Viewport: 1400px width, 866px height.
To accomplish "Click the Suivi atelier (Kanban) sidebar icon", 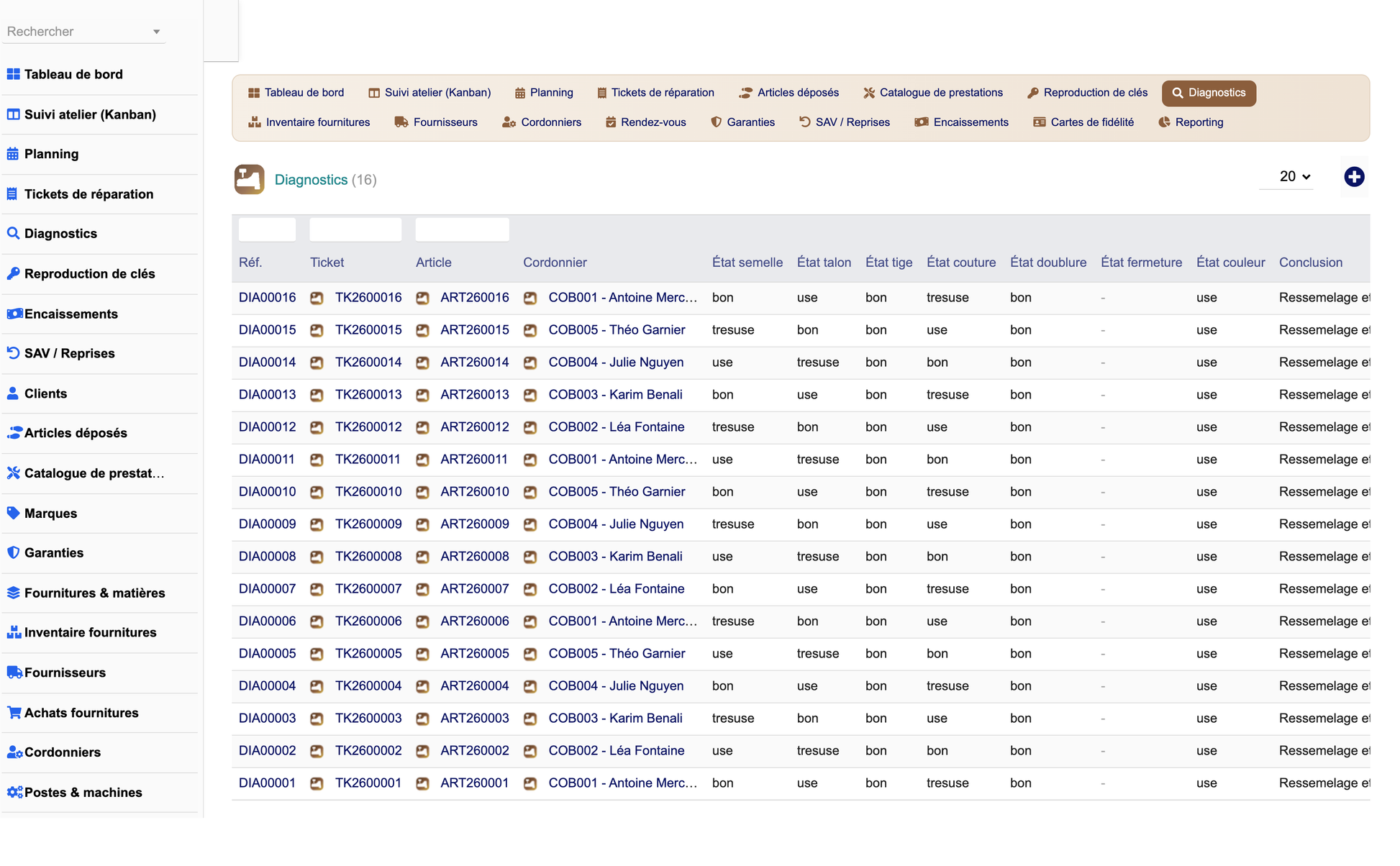I will (x=13, y=114).
